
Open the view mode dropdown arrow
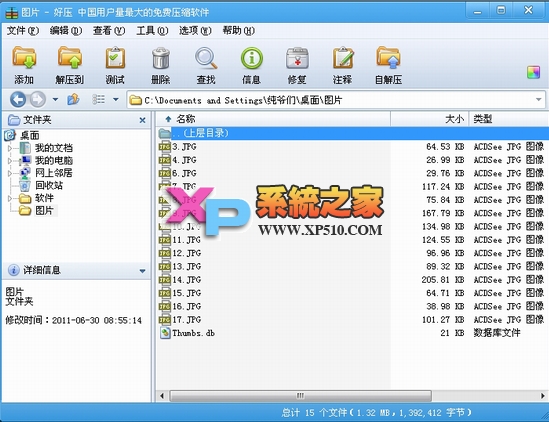[116, 99]
